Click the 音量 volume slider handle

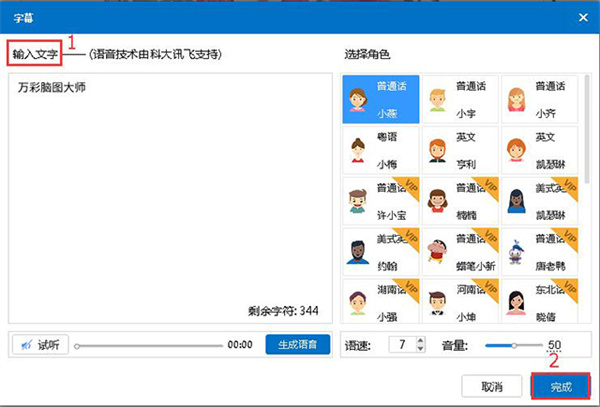(x=514, y=345)
